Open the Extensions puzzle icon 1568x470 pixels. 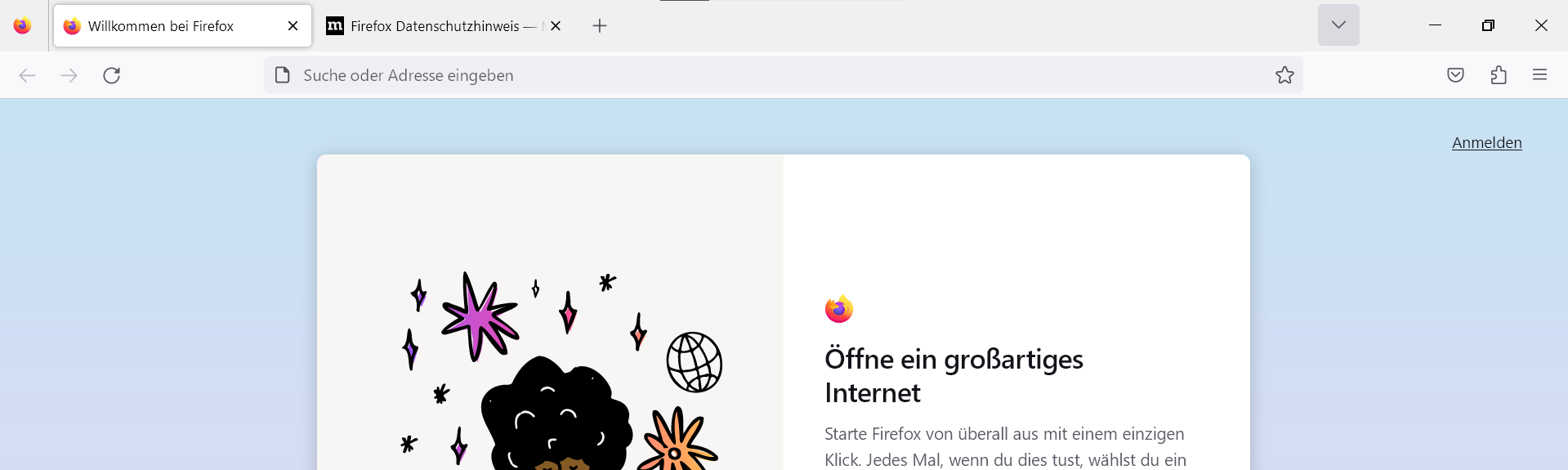click(x=1499, y=75)
